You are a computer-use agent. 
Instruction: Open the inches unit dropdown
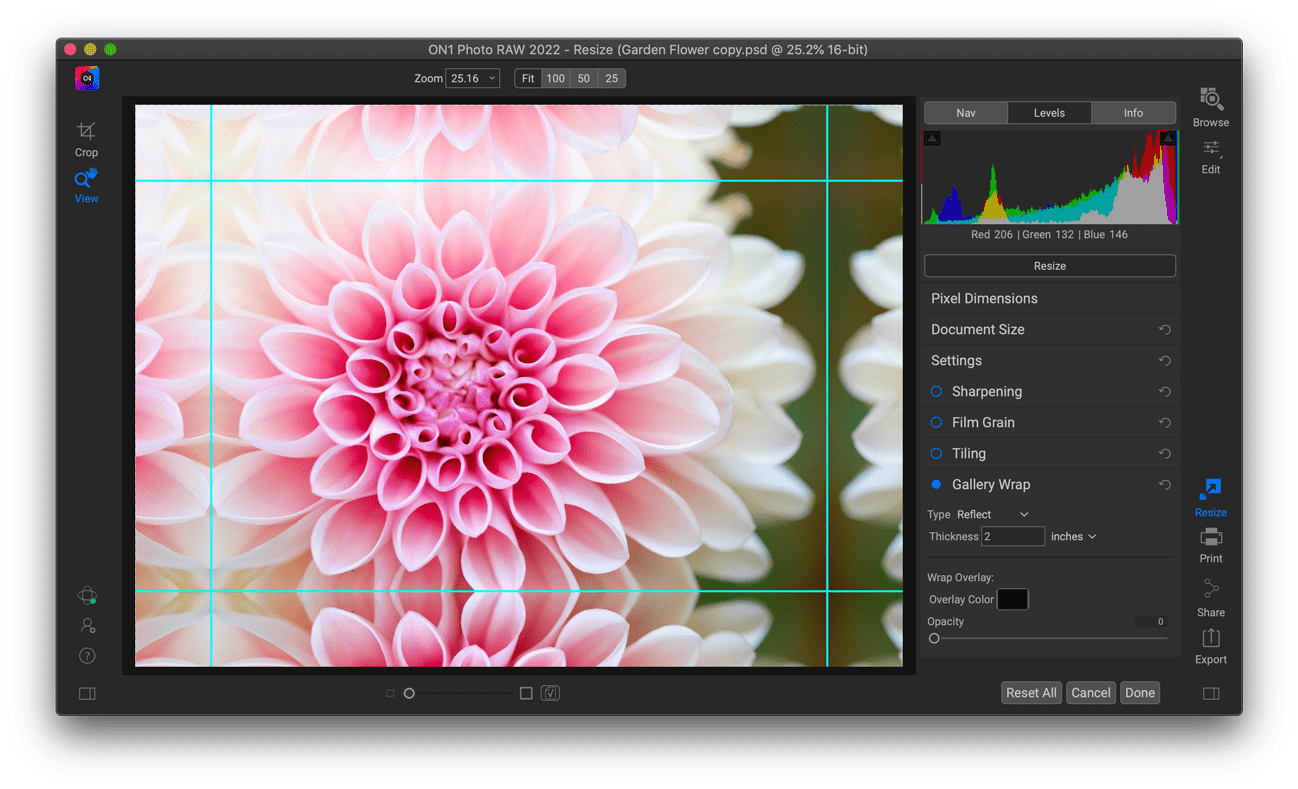point(1073,537)
